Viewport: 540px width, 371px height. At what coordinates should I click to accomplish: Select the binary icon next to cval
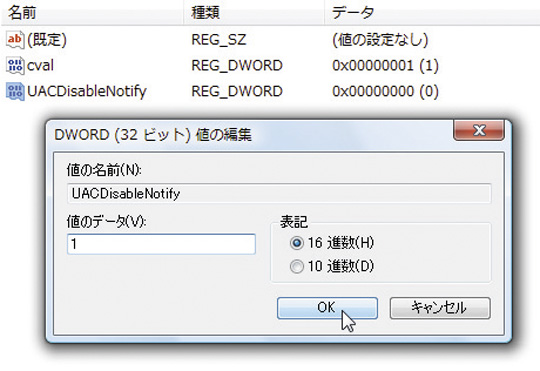(15, 65)
